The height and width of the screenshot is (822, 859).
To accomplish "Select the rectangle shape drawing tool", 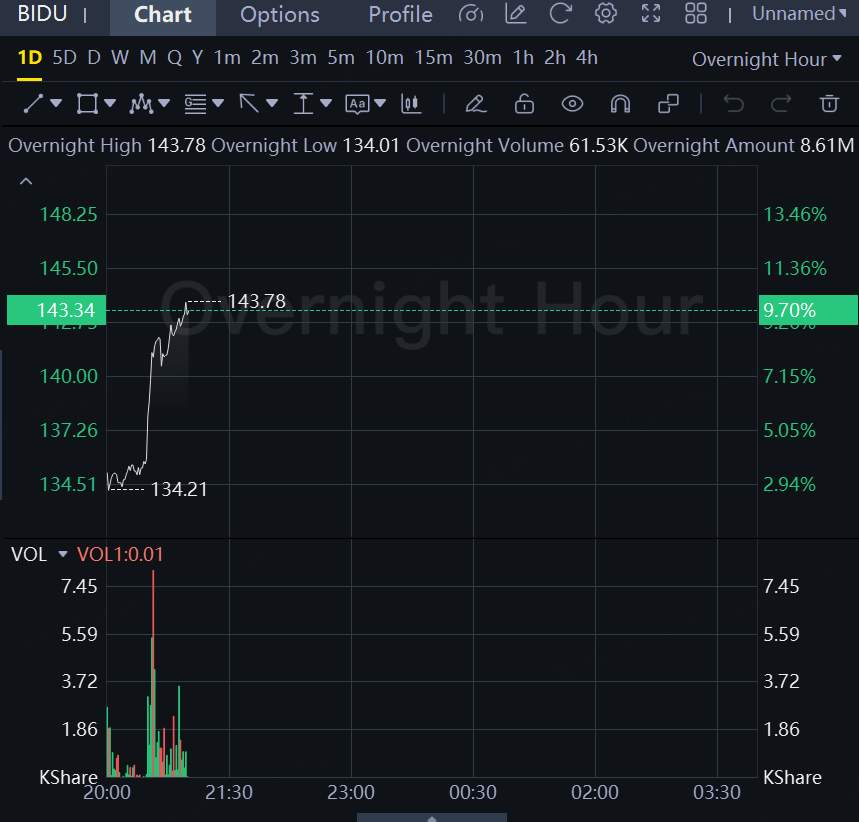I will (x=87, y=104).
